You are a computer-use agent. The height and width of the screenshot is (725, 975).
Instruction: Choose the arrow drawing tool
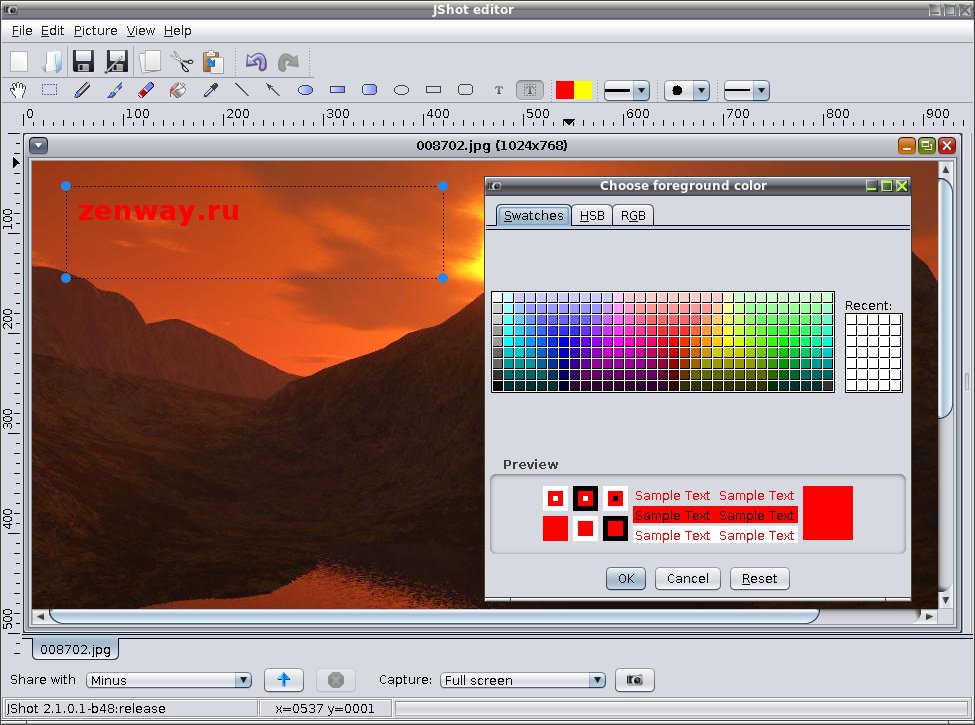pyautogui.click(x=273, y=90)
